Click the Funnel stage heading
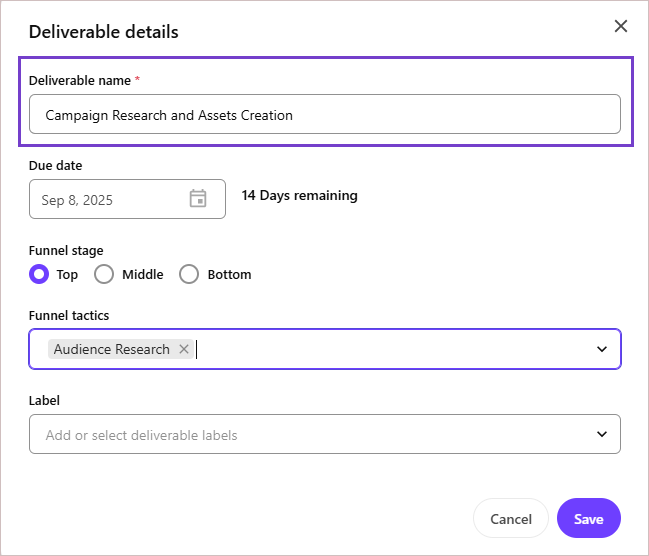Viewport: 649px width, 556px height. click(x=66, y=250)
